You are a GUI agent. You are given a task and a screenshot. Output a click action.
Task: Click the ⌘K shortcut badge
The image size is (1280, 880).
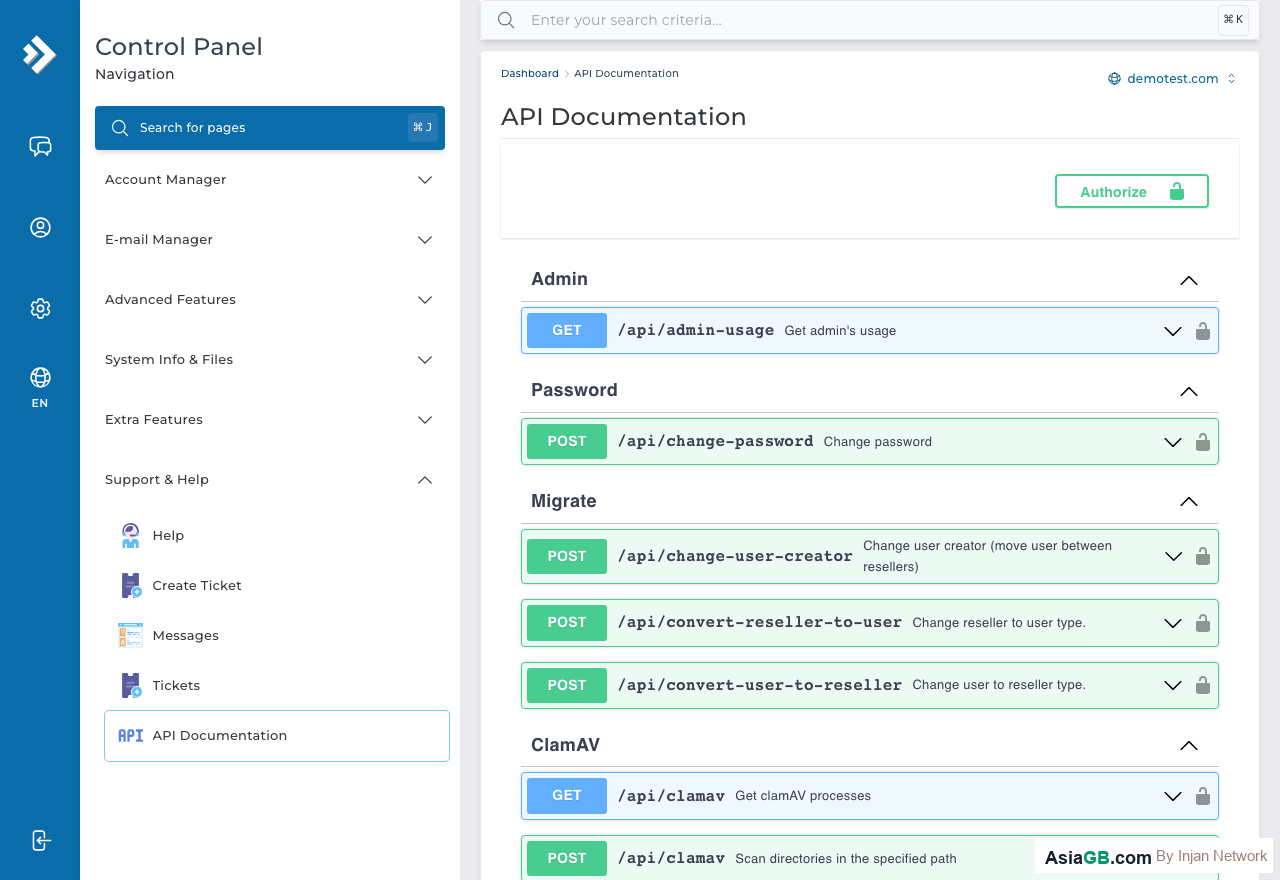1233,20
